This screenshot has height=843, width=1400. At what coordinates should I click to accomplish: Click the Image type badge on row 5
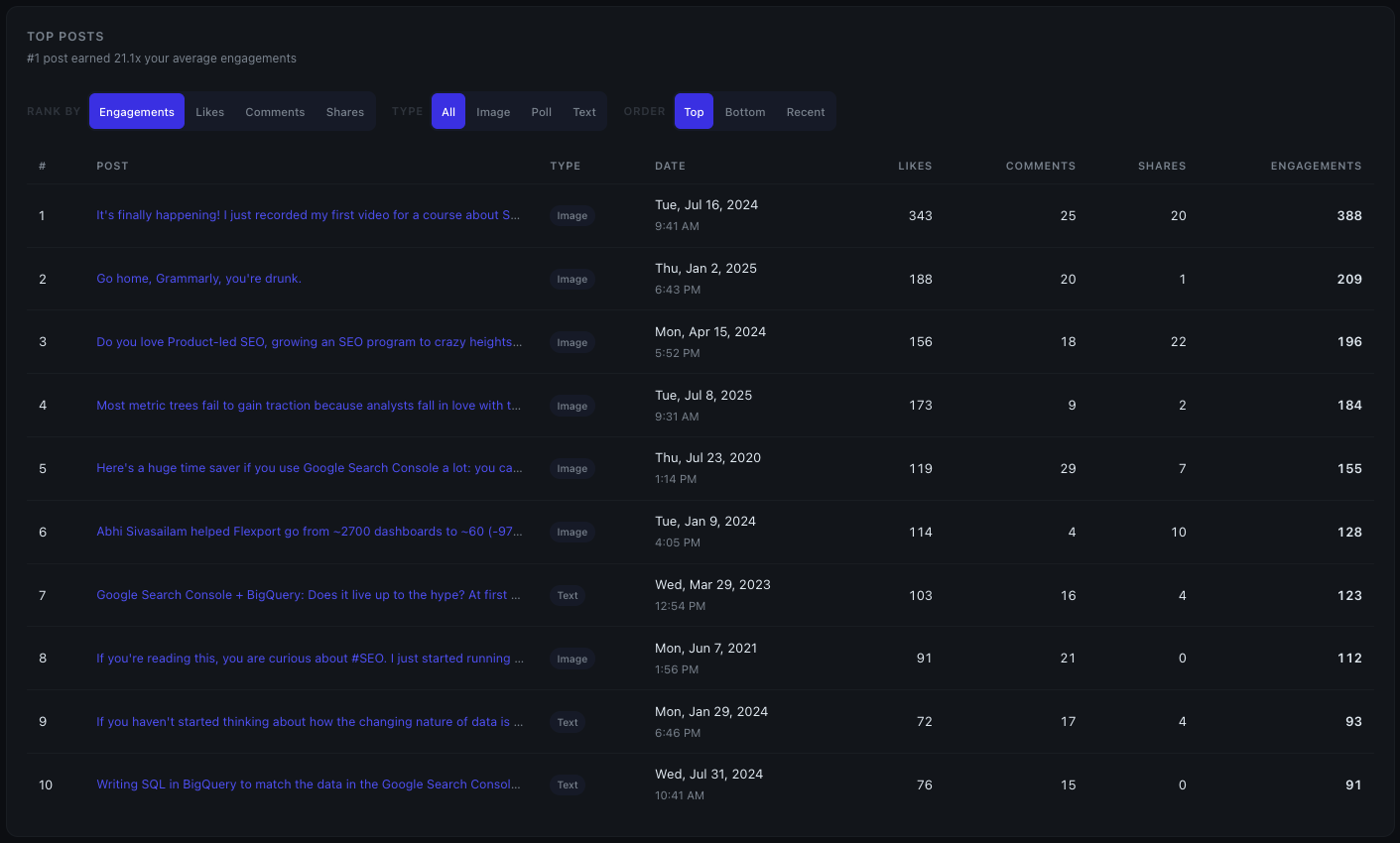pyautogui.click(x=572, y=469)
